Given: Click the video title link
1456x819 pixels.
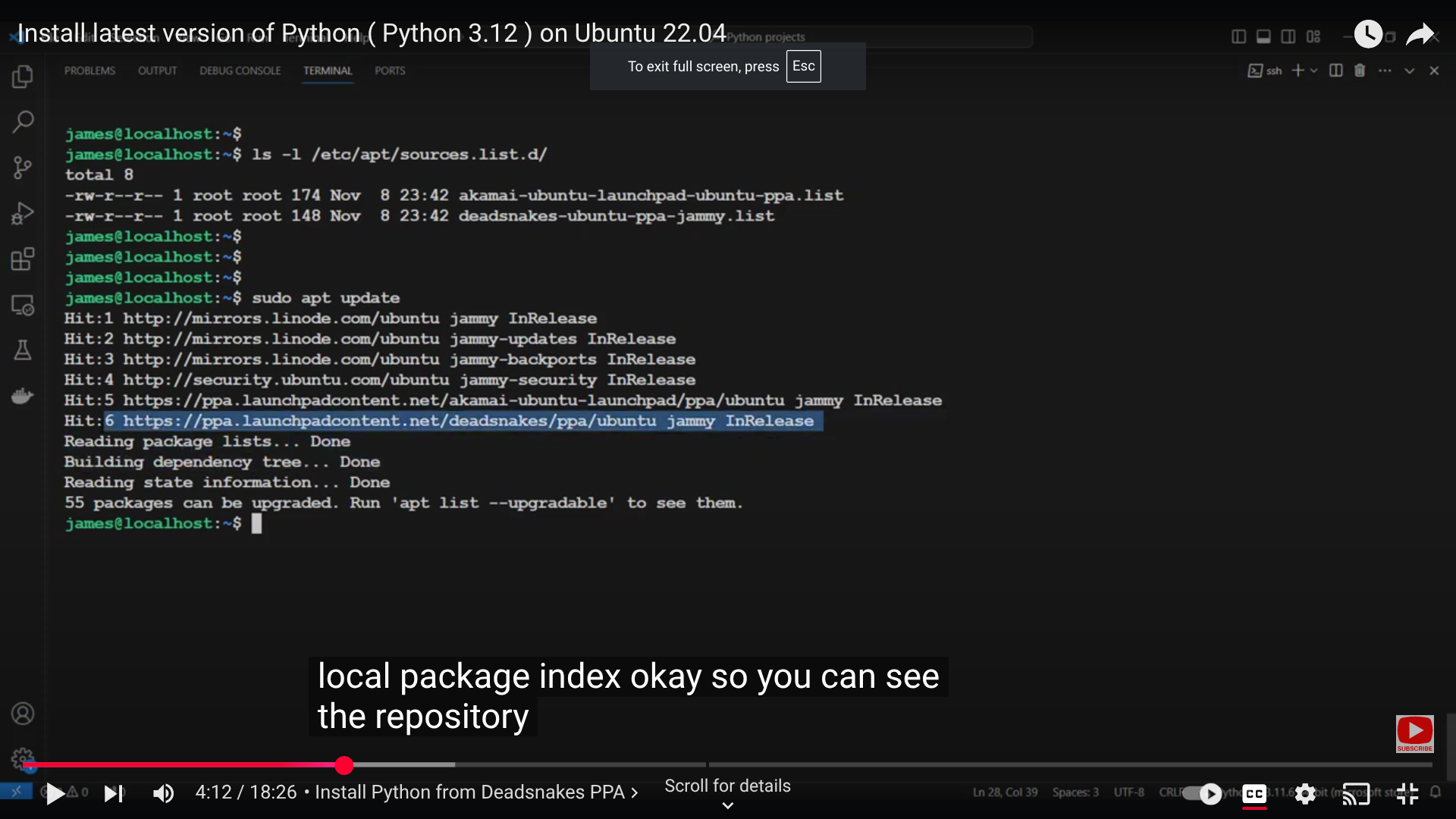Looking at the screenshot, I should click(x=372, y=33).
